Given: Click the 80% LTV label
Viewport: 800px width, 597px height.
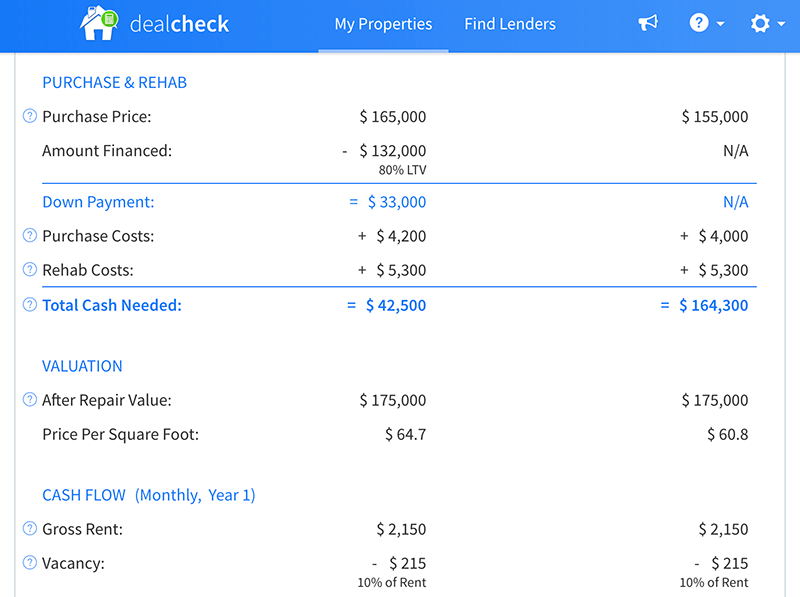Looking at the screenshot, I should click(404, 170).
